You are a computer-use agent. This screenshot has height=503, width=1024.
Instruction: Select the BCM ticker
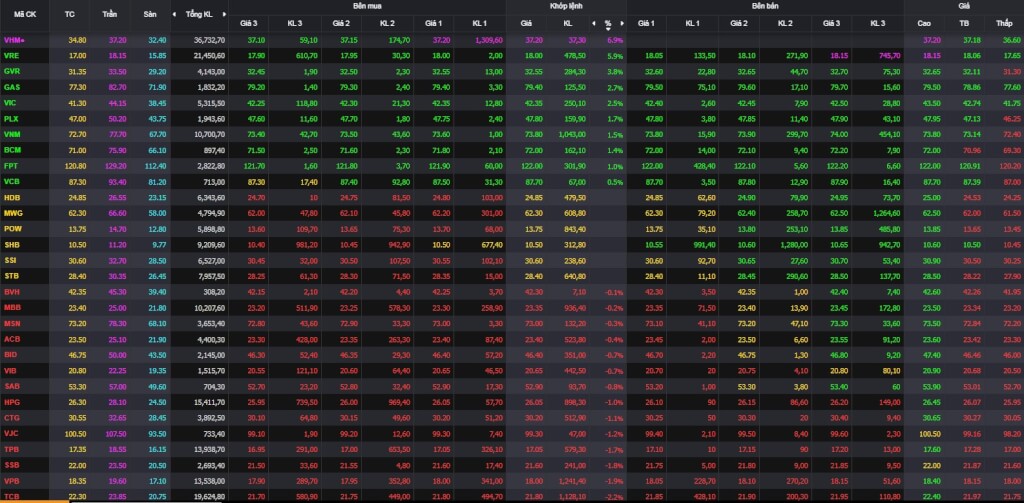(x=12, y=150)
